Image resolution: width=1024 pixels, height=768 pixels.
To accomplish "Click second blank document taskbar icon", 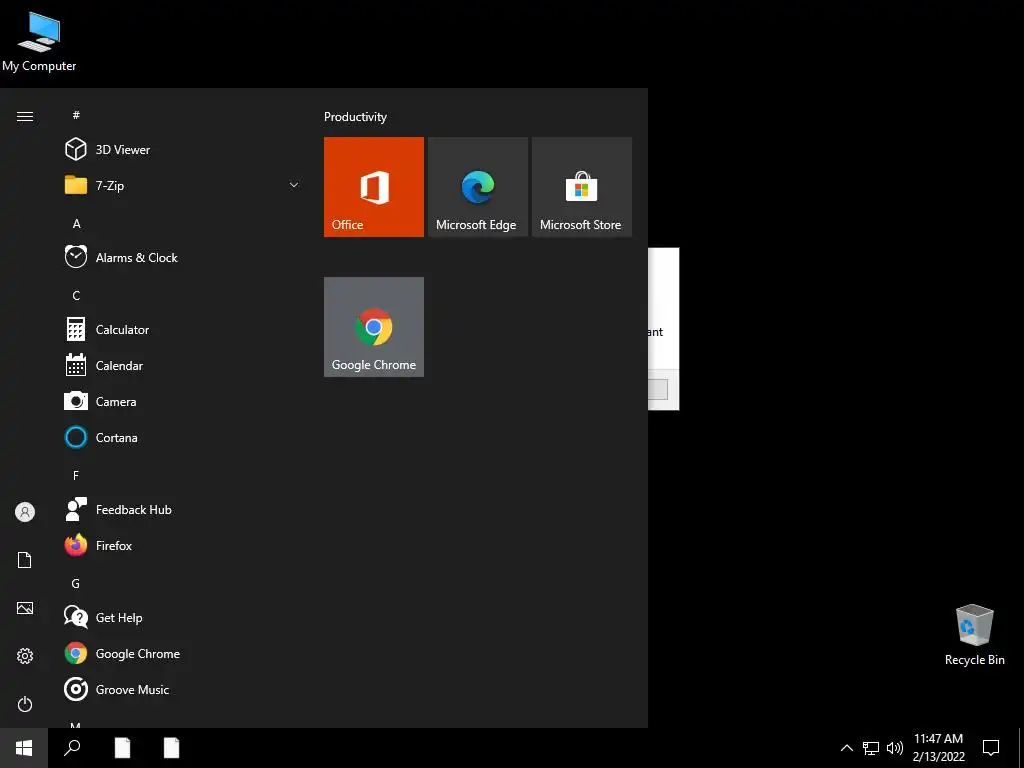I will pyautogui.click(x=171, y=748).
